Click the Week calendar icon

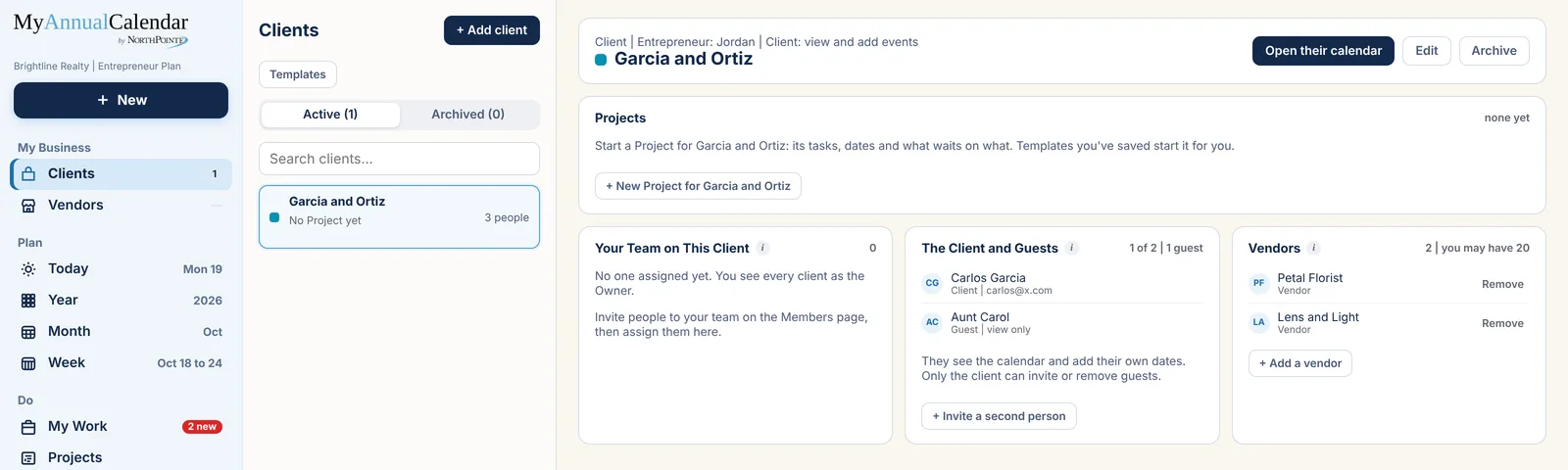[28, 363]
